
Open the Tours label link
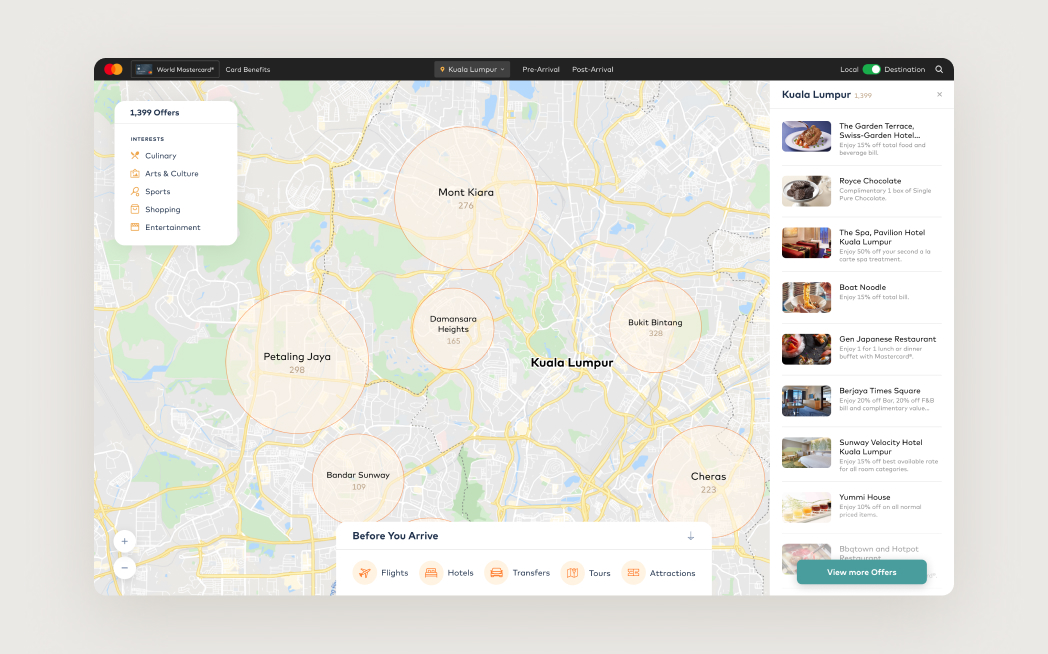click(x=600, y=573)
